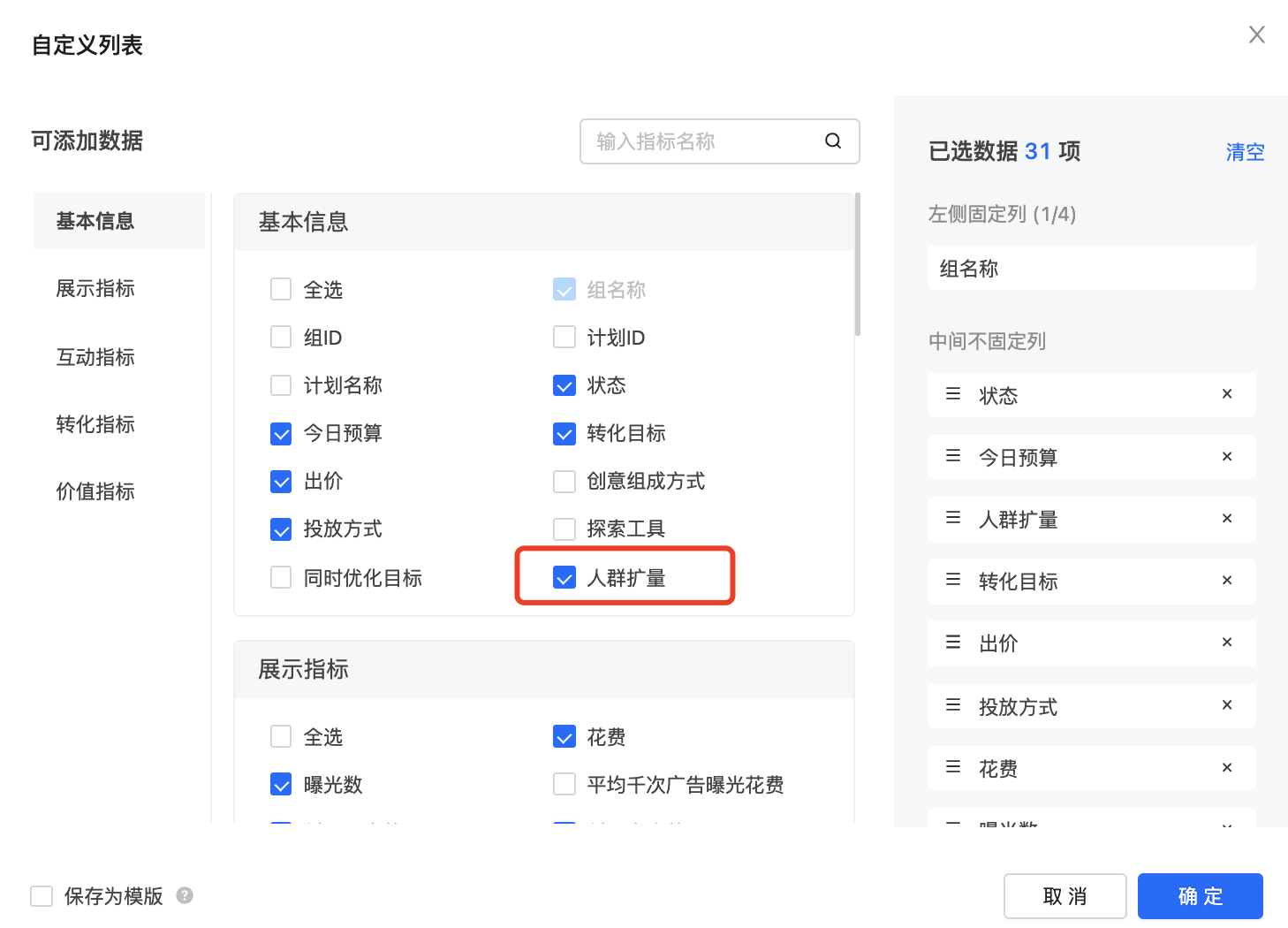Viewport: 1288px width, 928px height.
Task: Click the help icon beside 保存为模版
Action: (185, 895)
